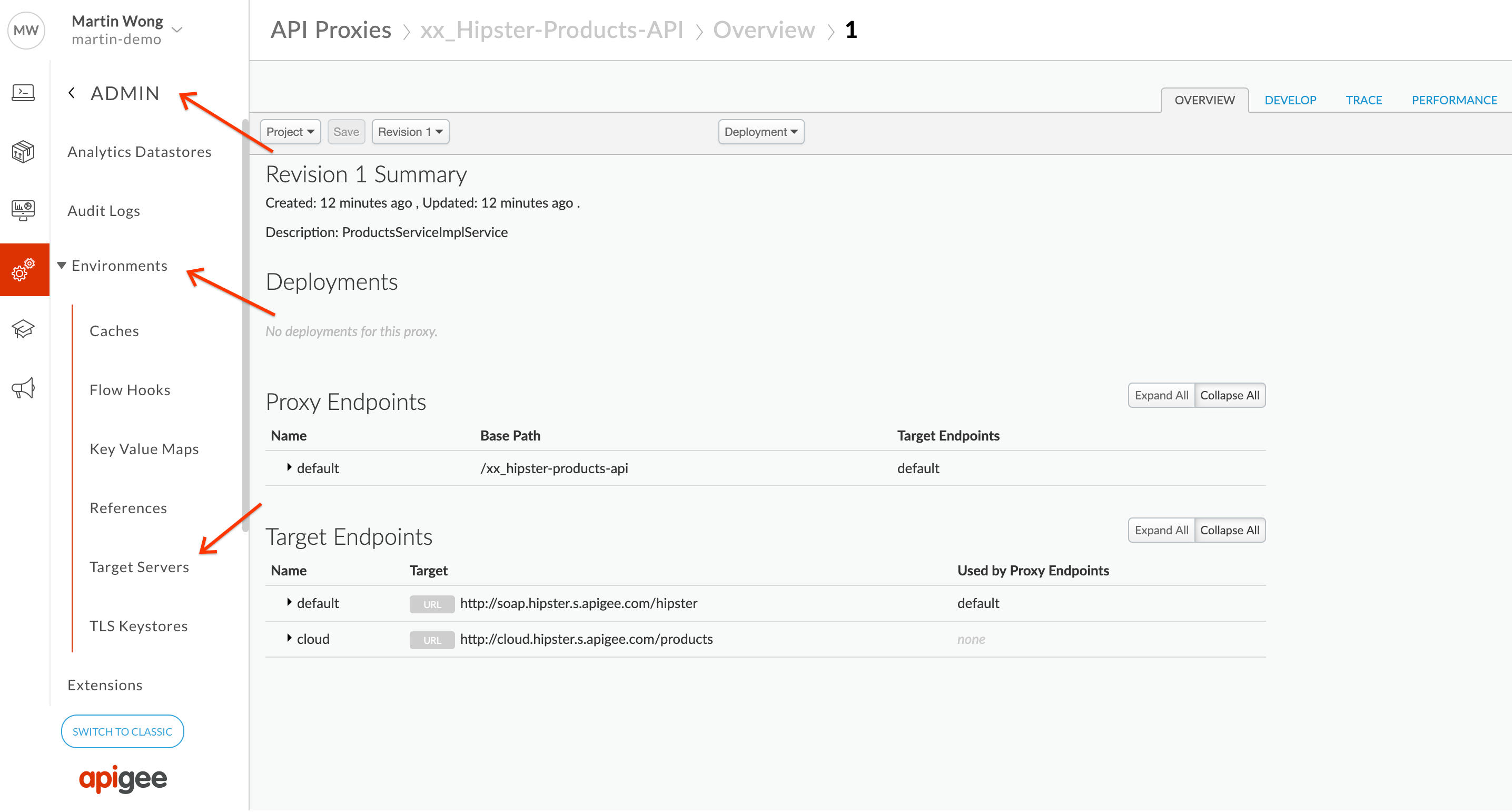
Task: Open Analytics Datastores in admin menu
Action: point(139,151)
